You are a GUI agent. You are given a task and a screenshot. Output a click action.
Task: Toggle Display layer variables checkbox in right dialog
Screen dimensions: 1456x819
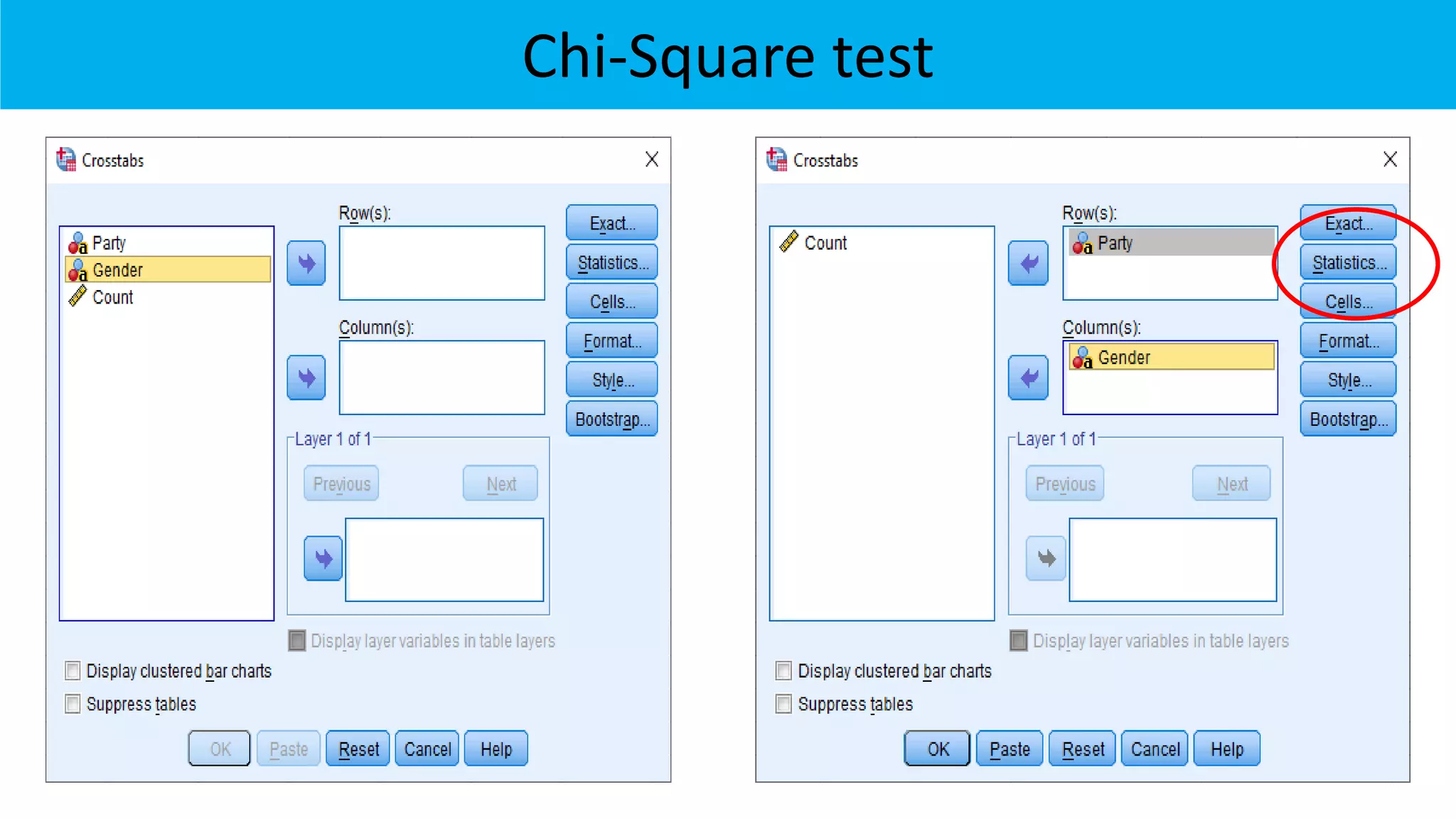[x=1018, y=641]
